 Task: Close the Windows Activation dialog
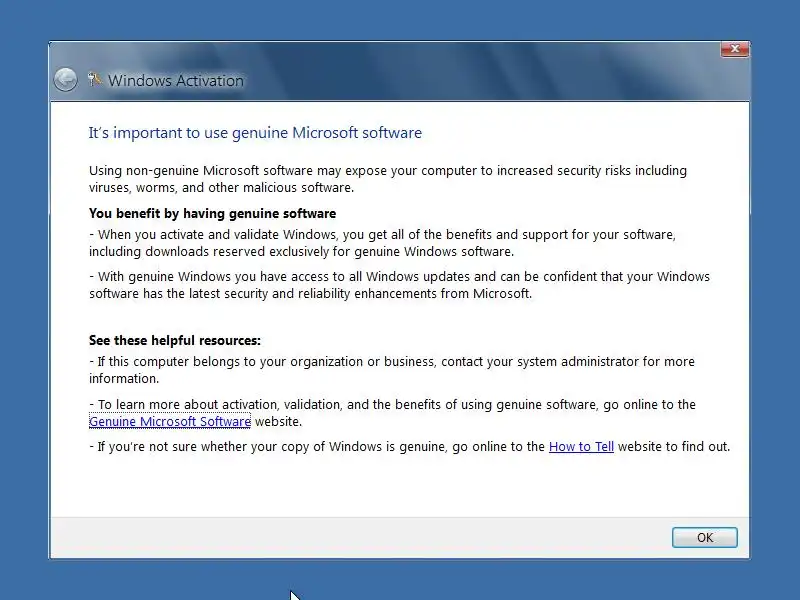[x=735, y=49]
